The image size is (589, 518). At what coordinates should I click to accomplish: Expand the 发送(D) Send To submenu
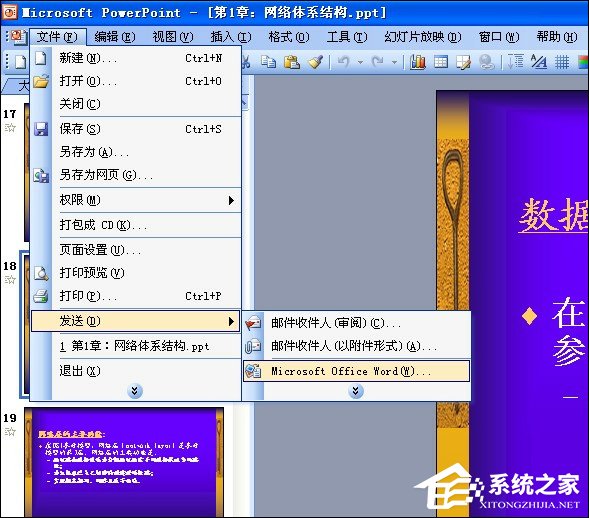tap(136, 321)
